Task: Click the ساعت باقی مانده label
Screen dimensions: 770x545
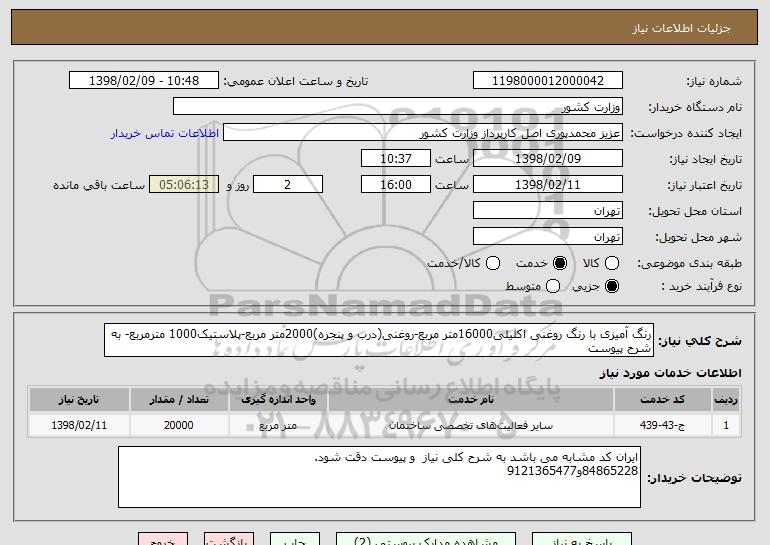Action: click(x=99, y=185)
